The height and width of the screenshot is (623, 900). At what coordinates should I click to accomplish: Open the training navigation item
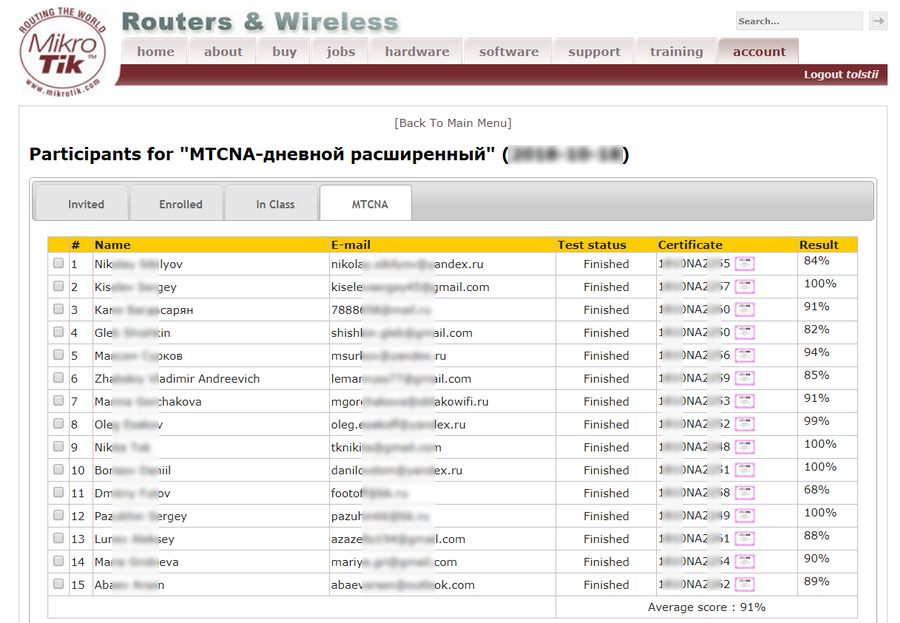676,52
